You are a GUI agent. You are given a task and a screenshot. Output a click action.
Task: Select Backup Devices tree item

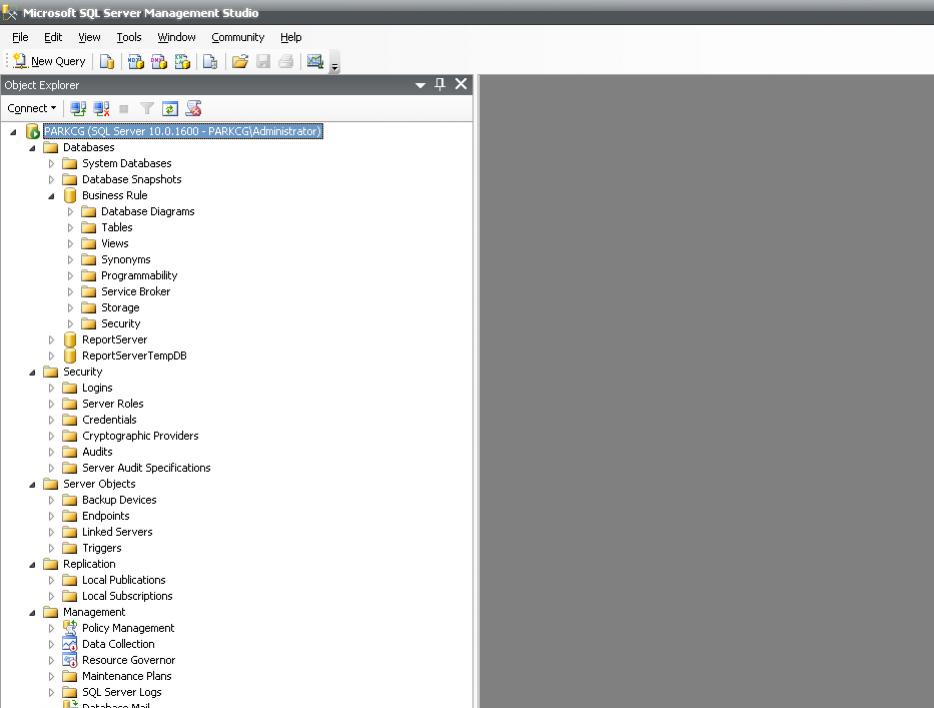click(x=119, y=500)
